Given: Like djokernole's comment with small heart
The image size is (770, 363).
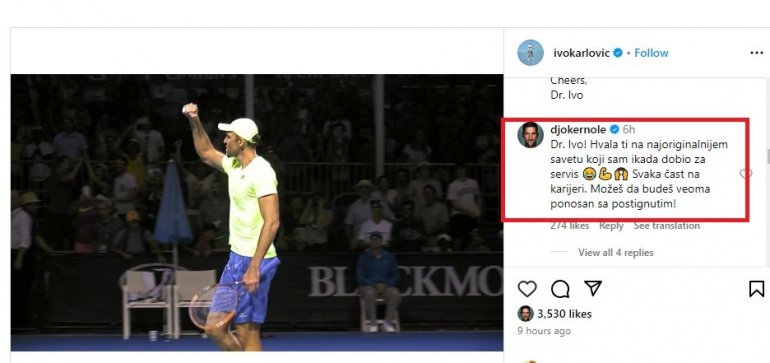Looking at the screenshot, I should [x=745, y=173].
